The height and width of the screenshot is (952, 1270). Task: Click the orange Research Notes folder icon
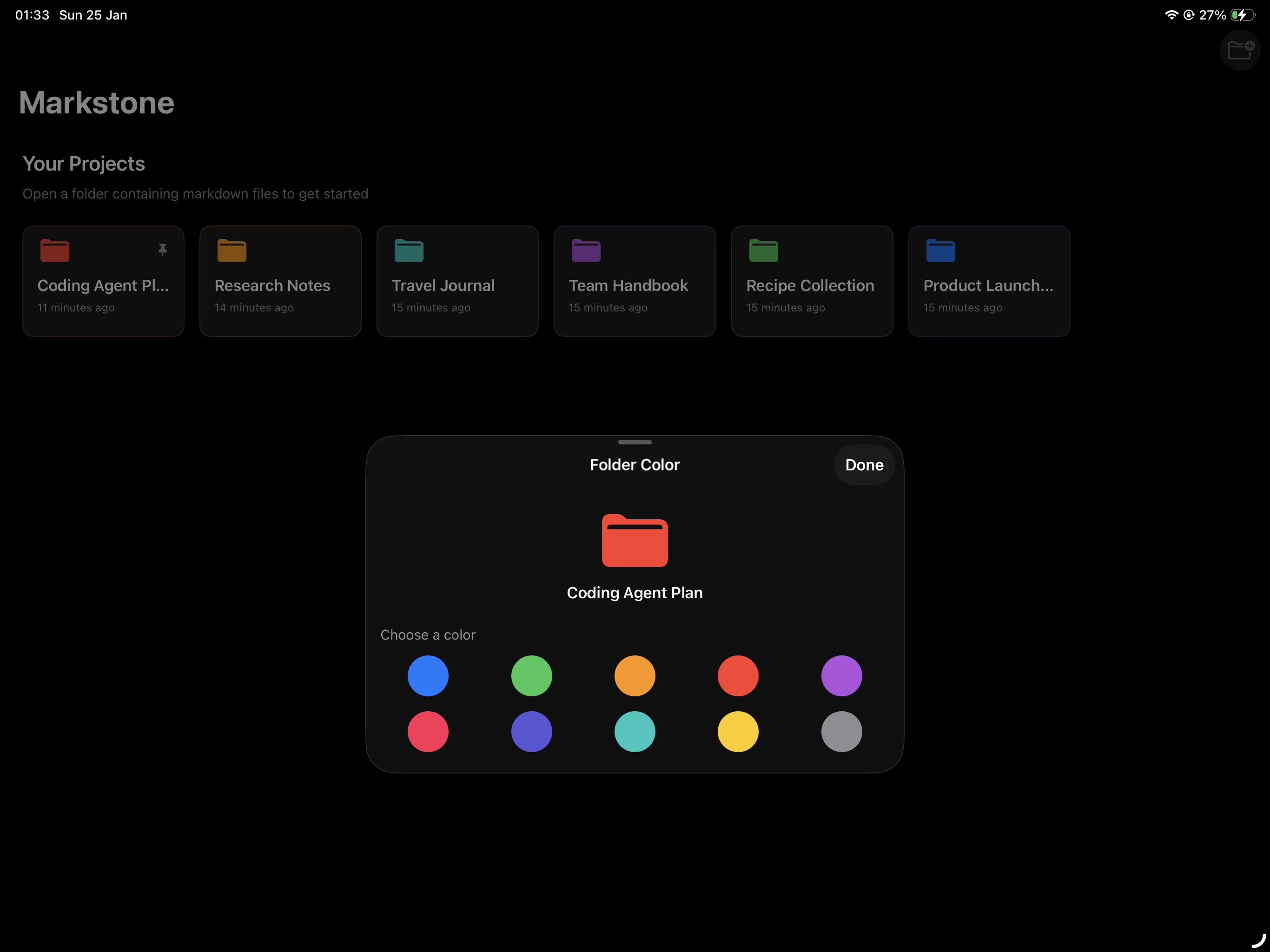[232, 251]
